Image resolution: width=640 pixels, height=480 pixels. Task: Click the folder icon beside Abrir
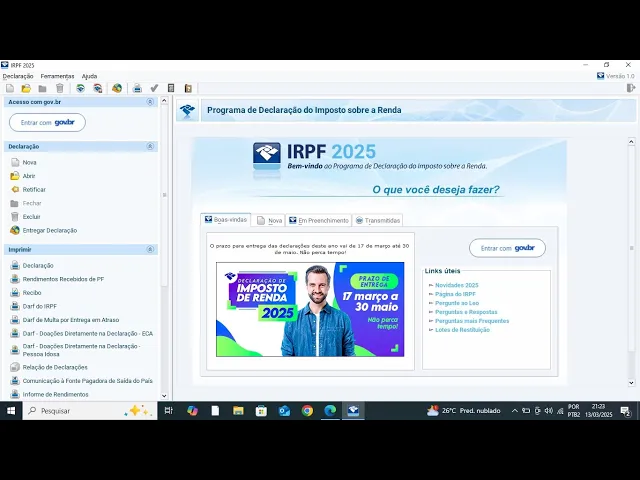15,176
